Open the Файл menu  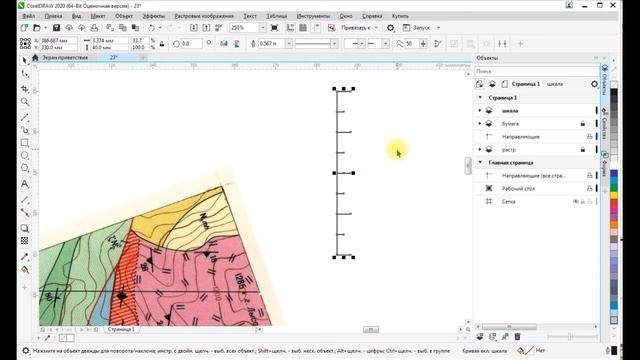click(29, 16)
